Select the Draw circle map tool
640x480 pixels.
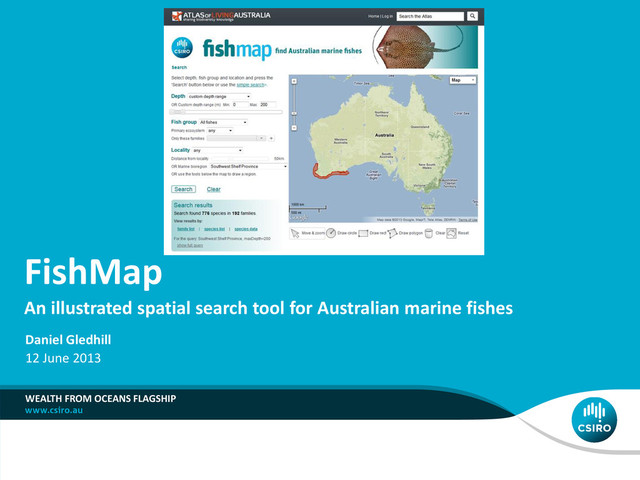[x=342, y=233]
